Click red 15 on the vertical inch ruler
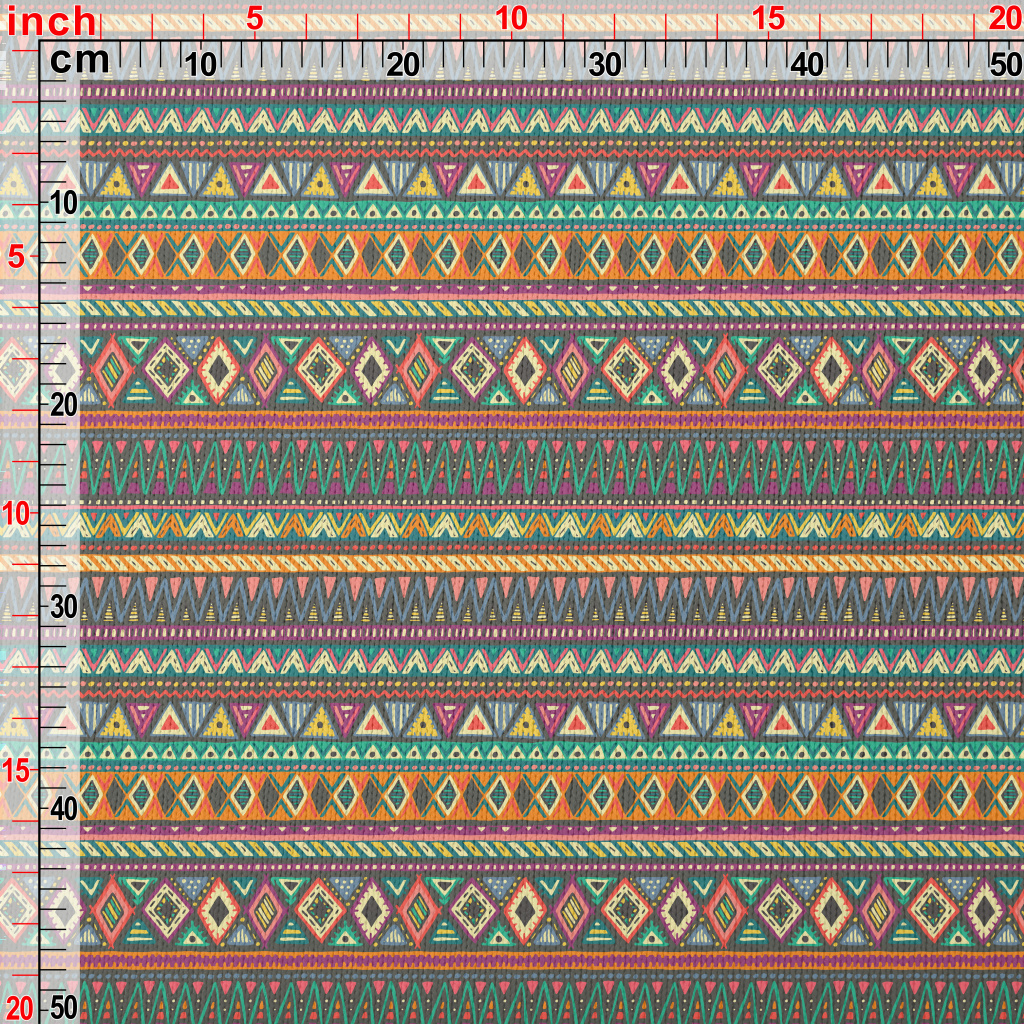 (x=16, y=771)
